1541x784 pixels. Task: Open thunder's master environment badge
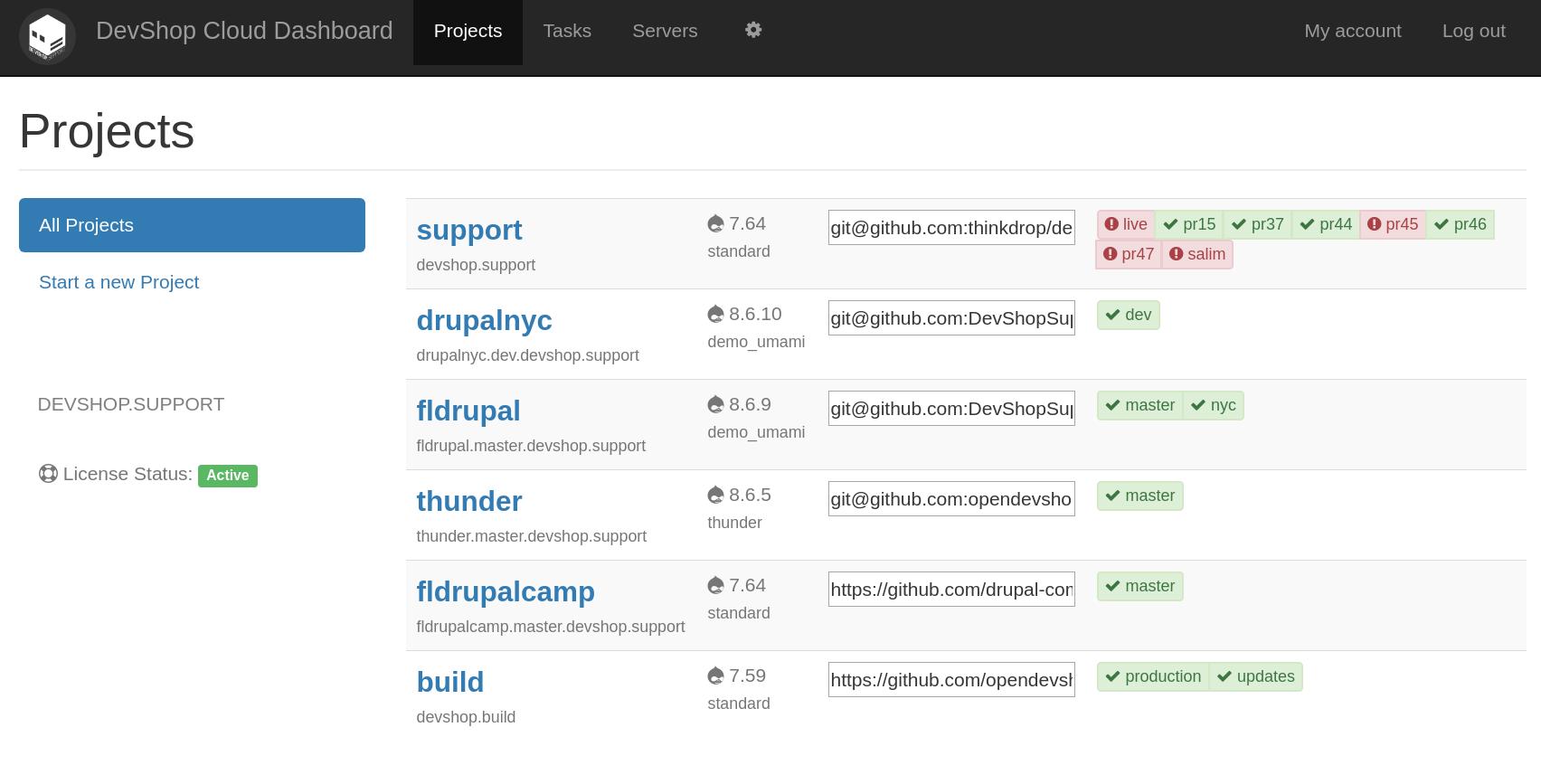[1140, 496]
